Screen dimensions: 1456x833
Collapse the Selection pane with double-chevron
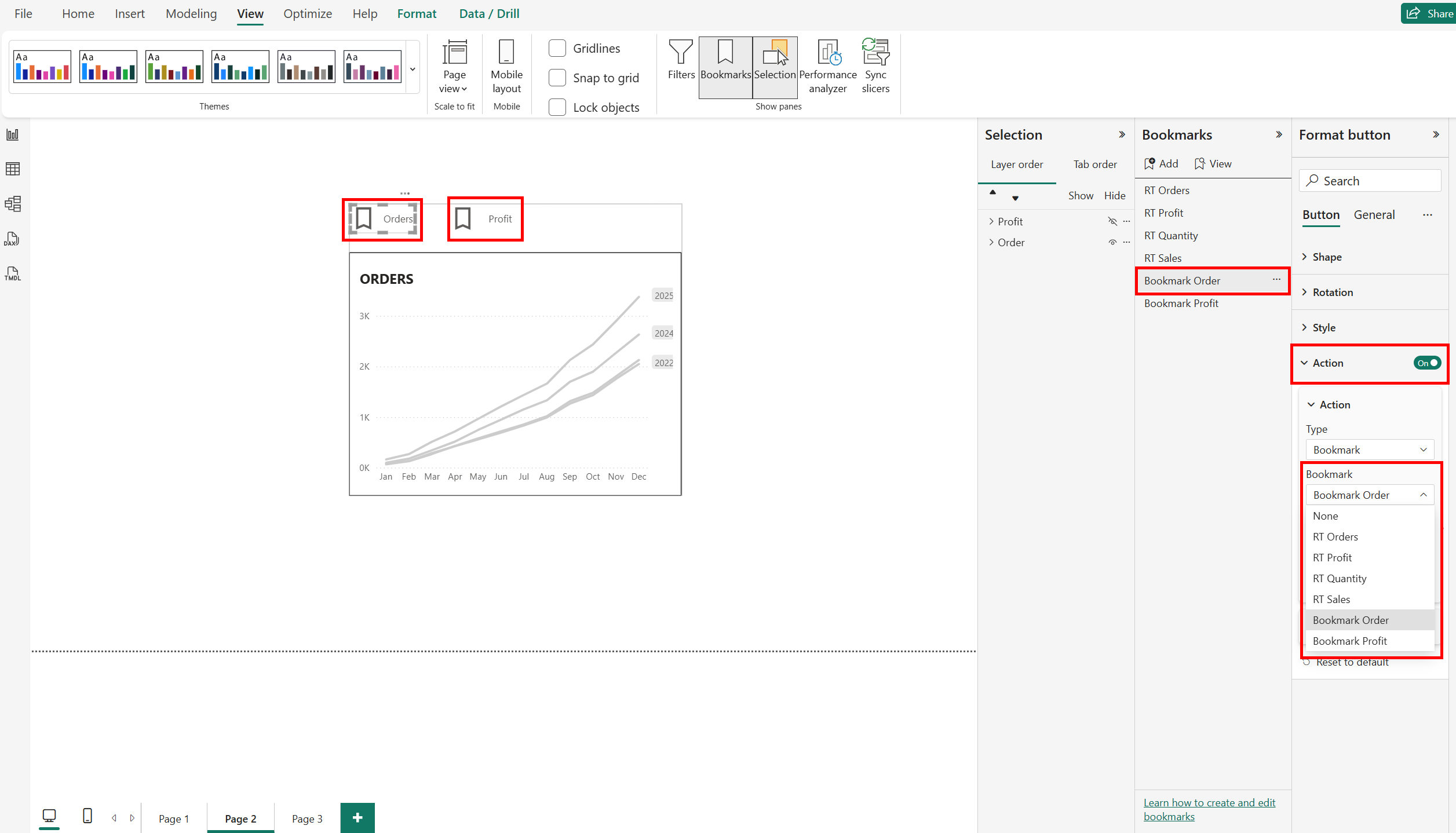[1122, 134]
